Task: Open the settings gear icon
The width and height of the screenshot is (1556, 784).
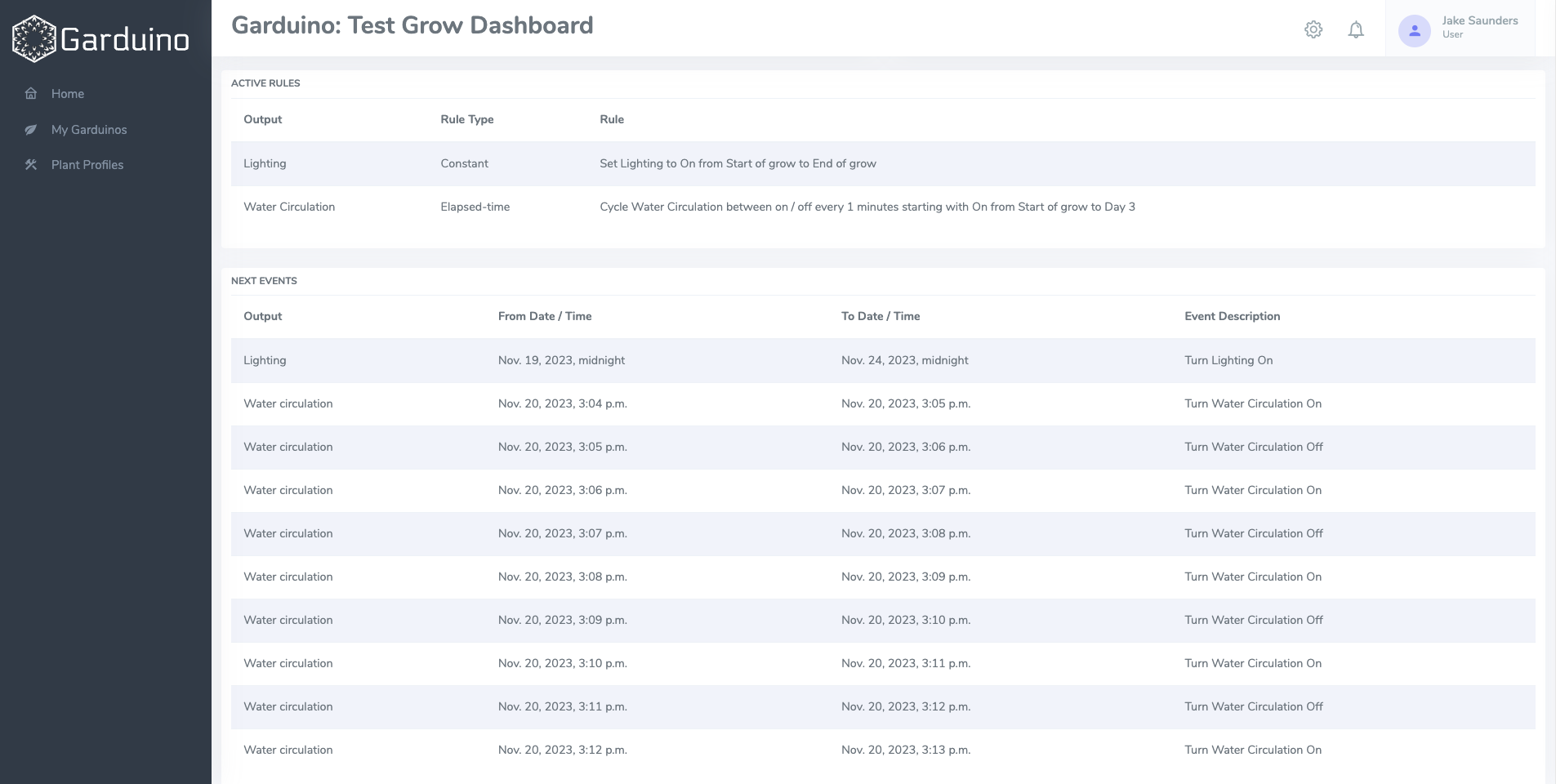Action: pyautogui.click(x=1313, y=30)
